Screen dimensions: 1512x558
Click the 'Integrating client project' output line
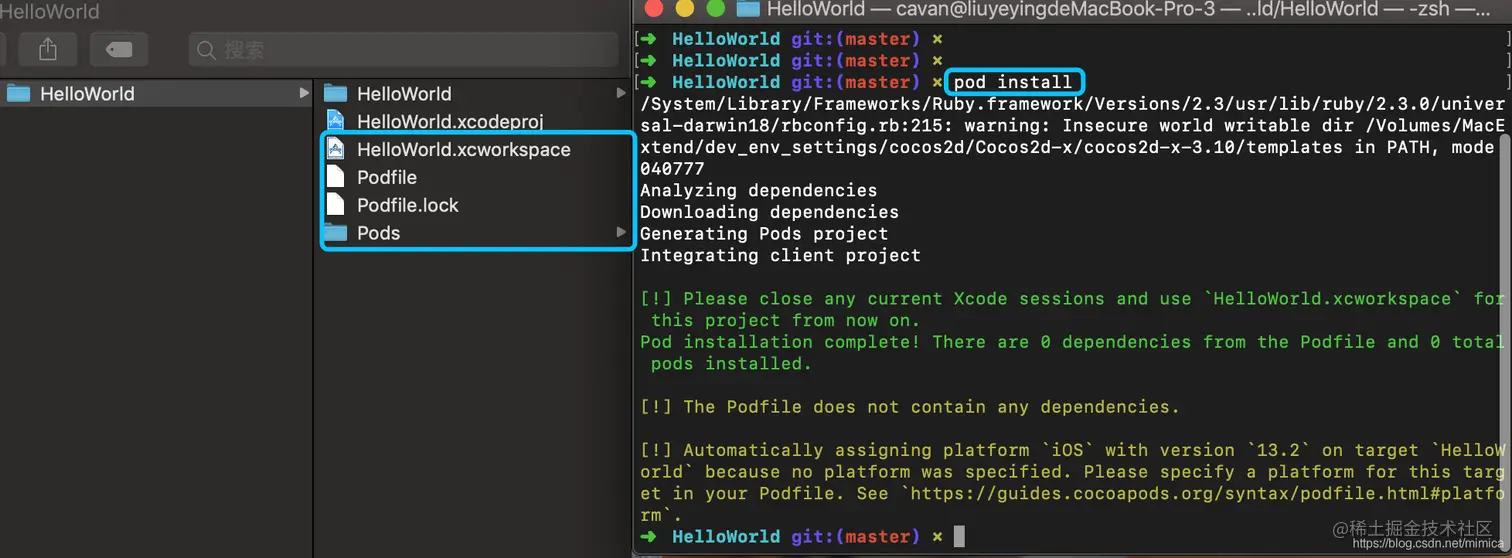pyautogui.click(x=780, y=255)
